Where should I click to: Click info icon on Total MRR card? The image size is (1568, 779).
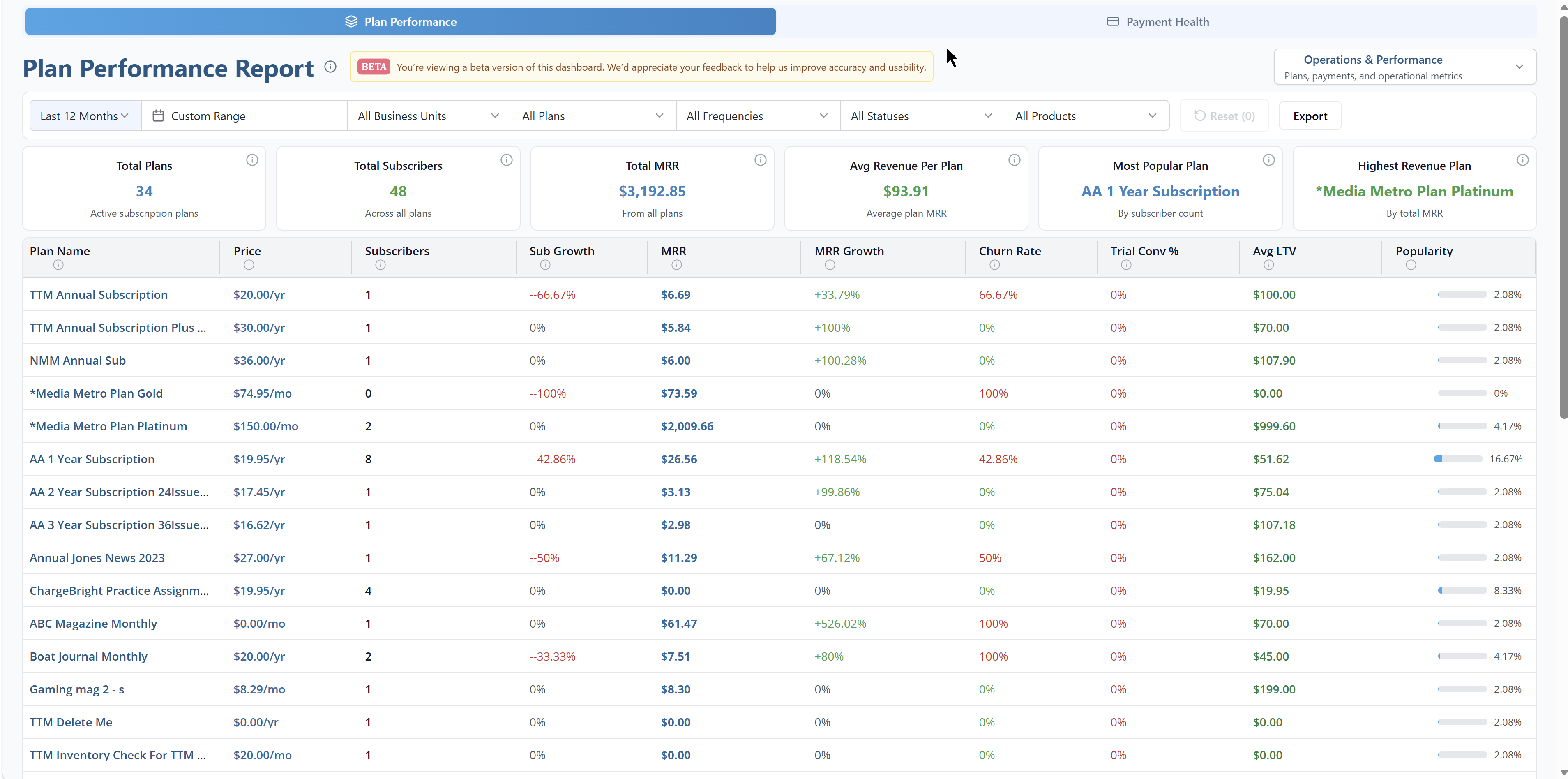760,159
